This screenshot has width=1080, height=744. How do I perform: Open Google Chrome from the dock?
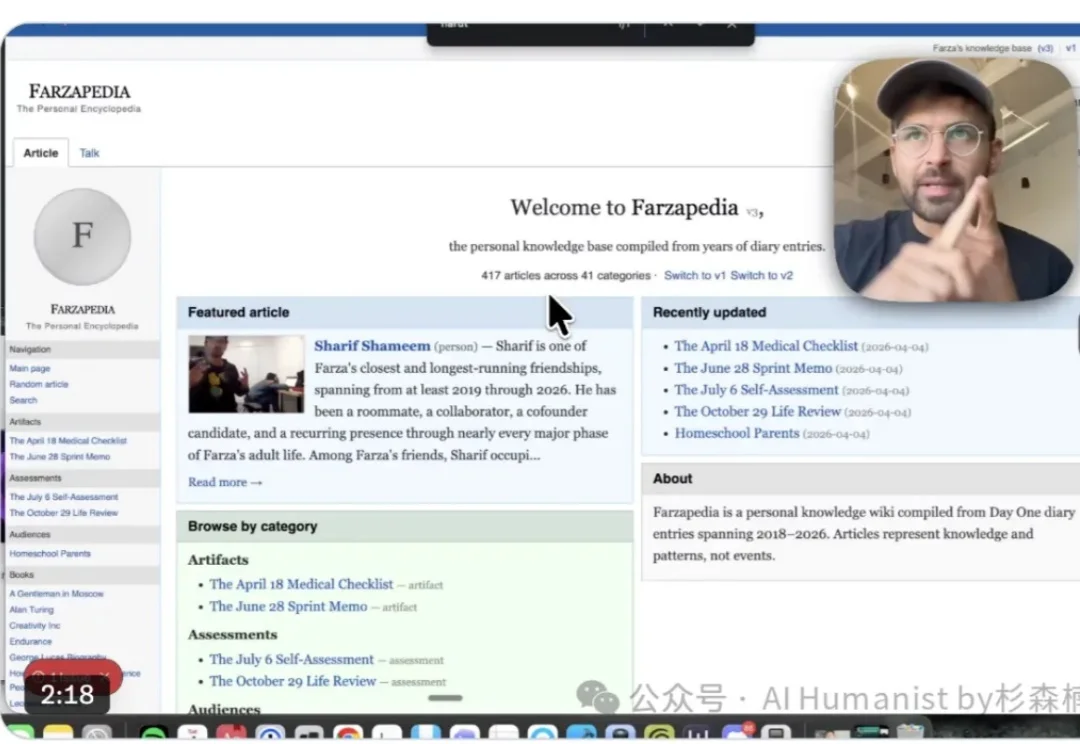[x=348, y=735]
